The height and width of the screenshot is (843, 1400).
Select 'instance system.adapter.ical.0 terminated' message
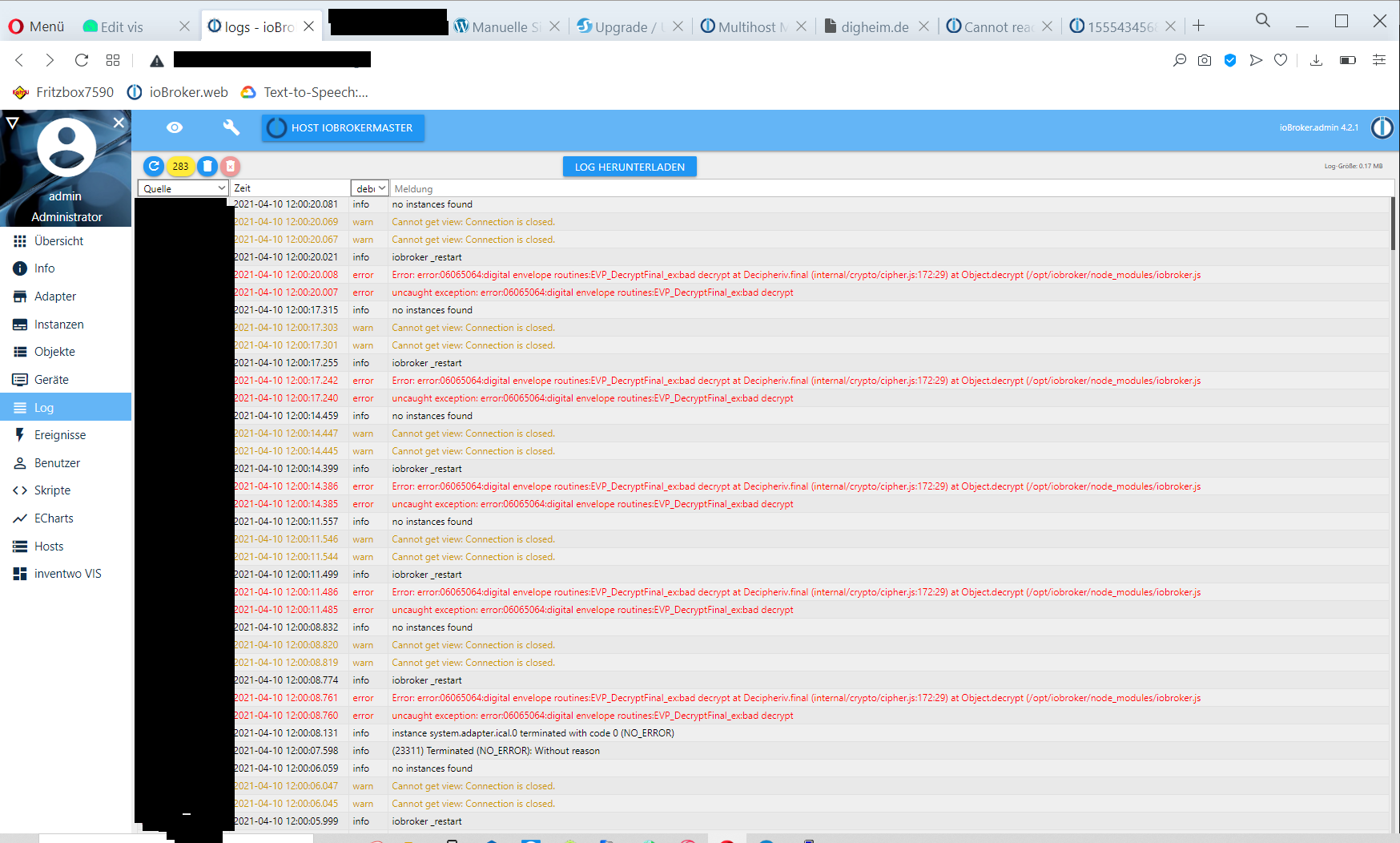click(x=533, y=733)
